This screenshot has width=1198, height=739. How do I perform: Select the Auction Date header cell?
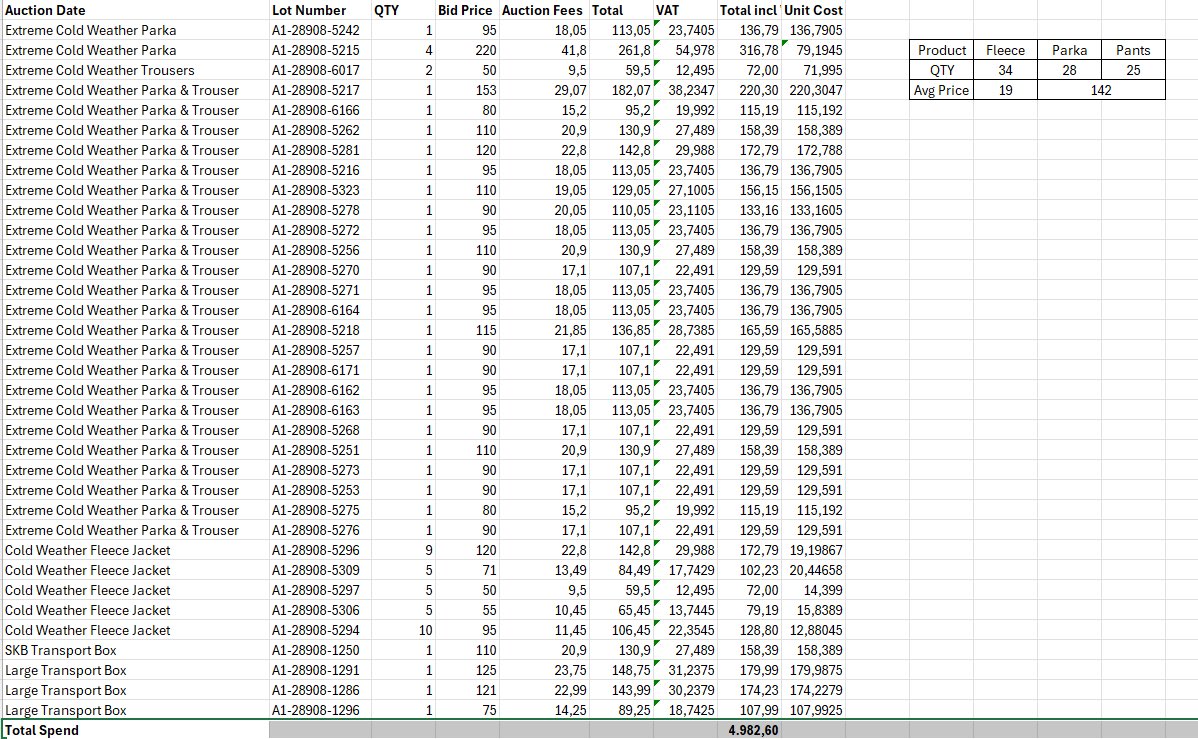coord(136,10)
